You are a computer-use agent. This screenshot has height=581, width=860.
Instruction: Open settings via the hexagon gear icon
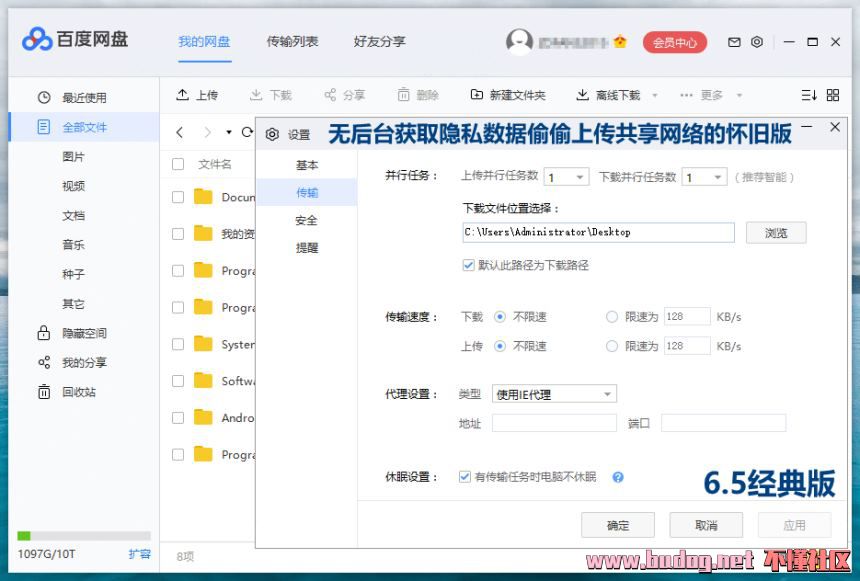coord(757,42)
